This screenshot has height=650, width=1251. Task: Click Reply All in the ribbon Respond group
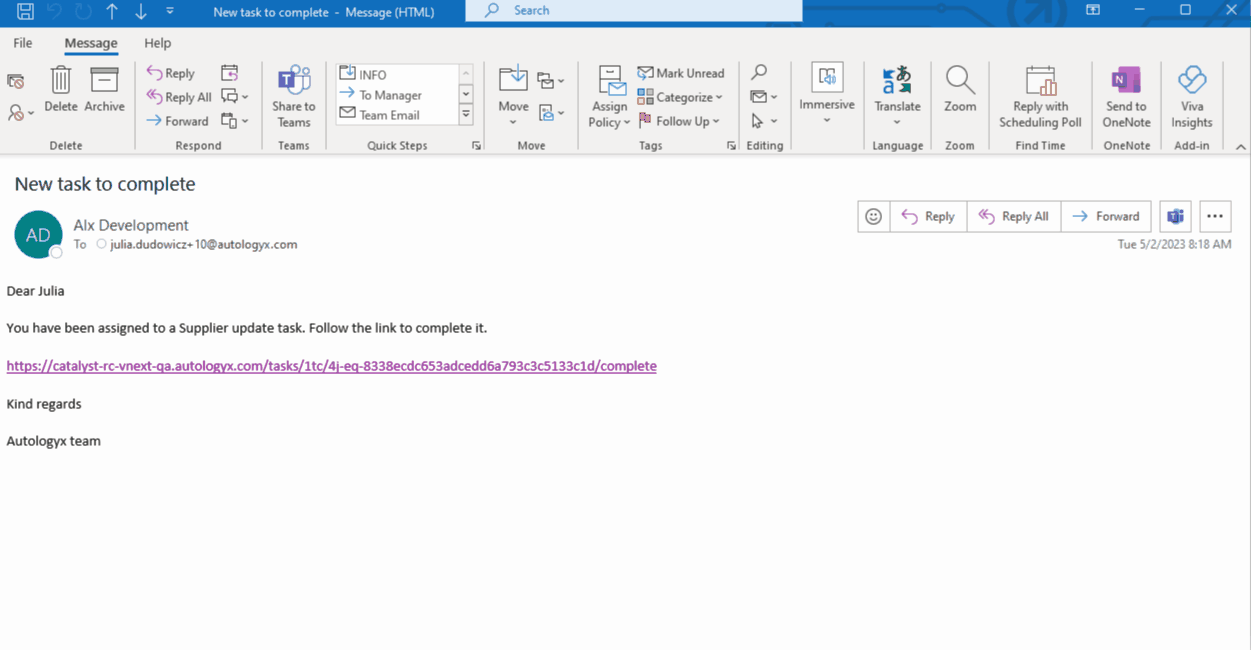179,97
